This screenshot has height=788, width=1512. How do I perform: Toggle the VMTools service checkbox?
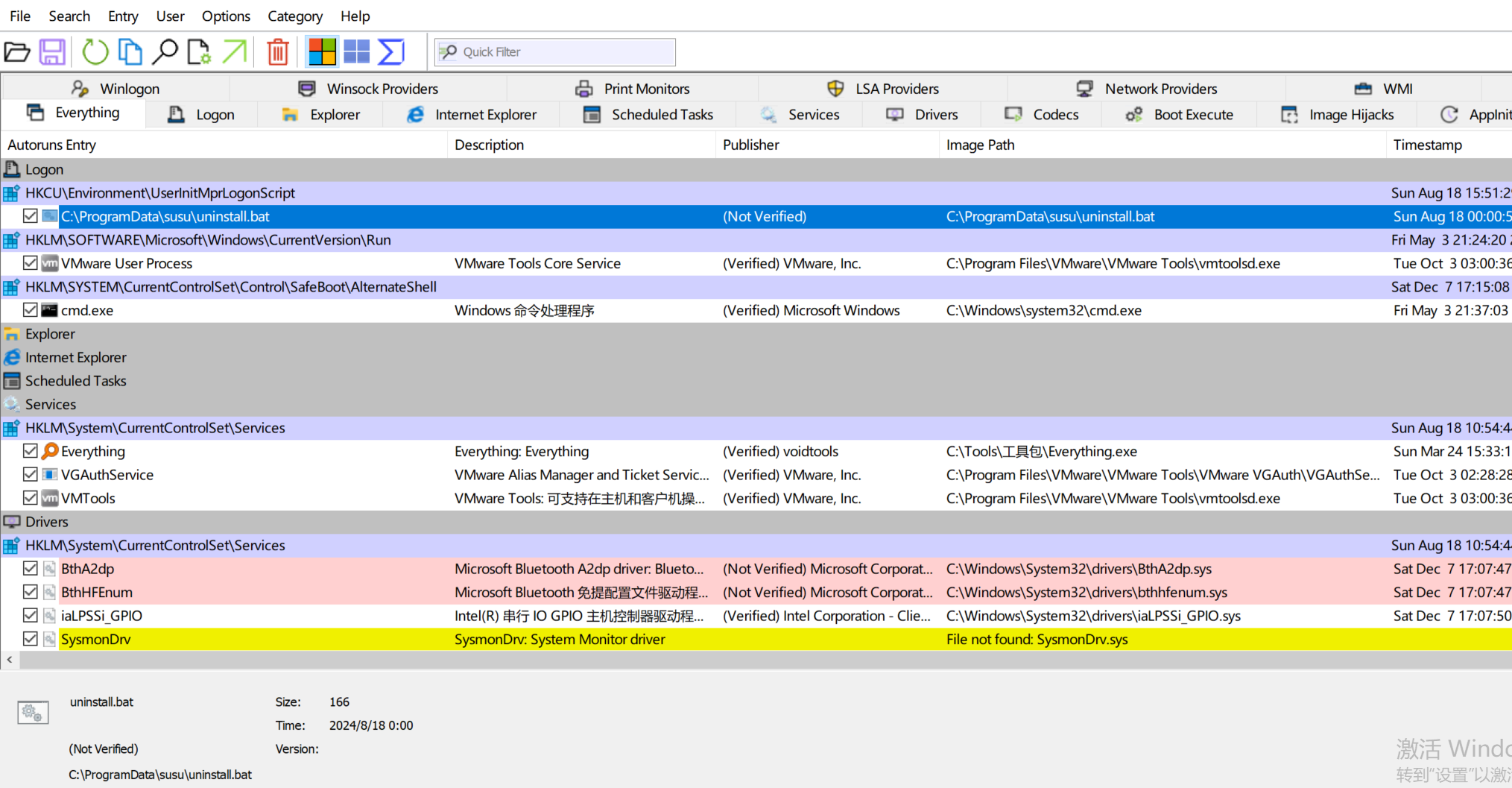31,498
